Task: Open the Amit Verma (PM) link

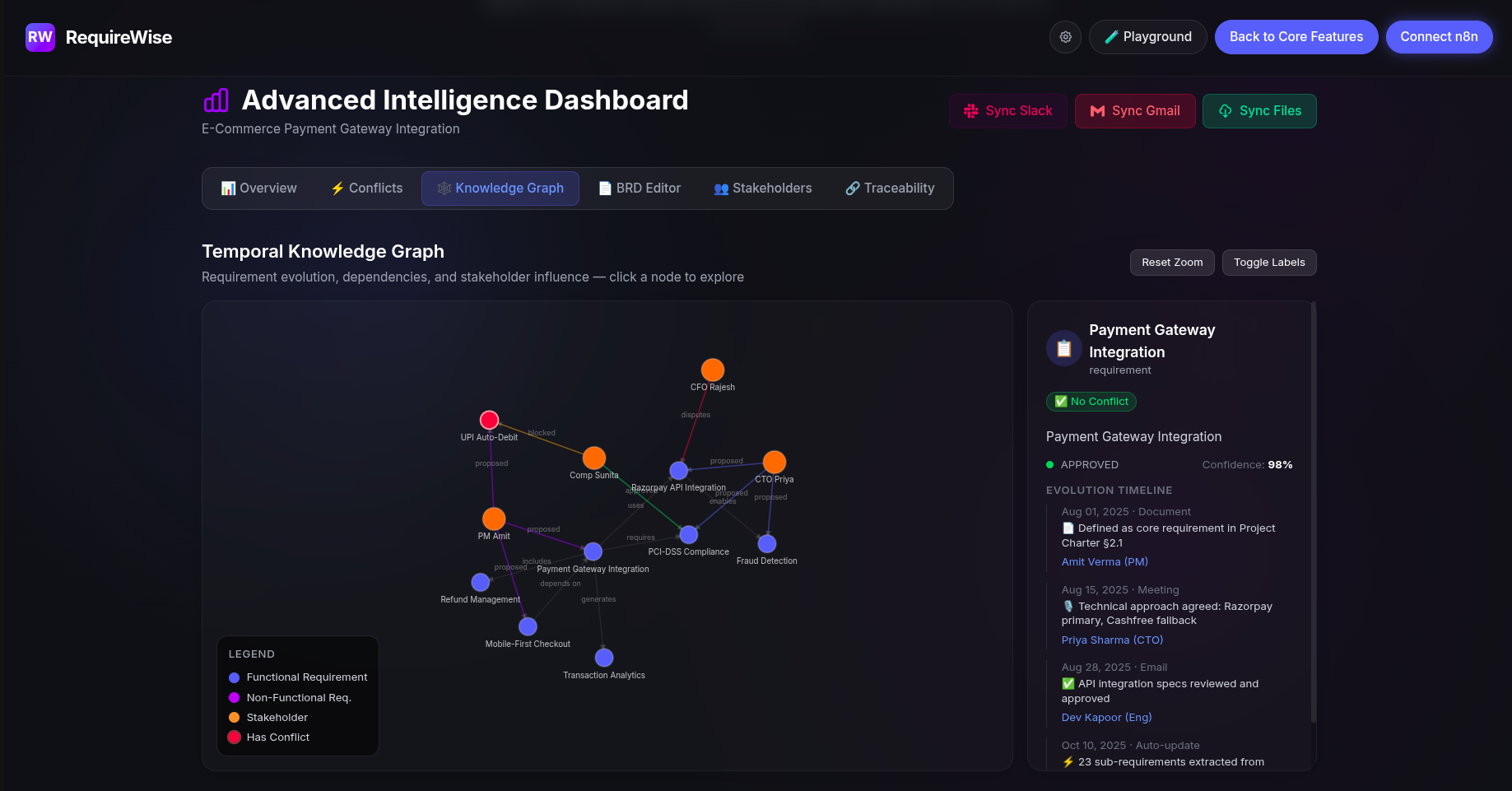Action: [x=1104, y=562]
